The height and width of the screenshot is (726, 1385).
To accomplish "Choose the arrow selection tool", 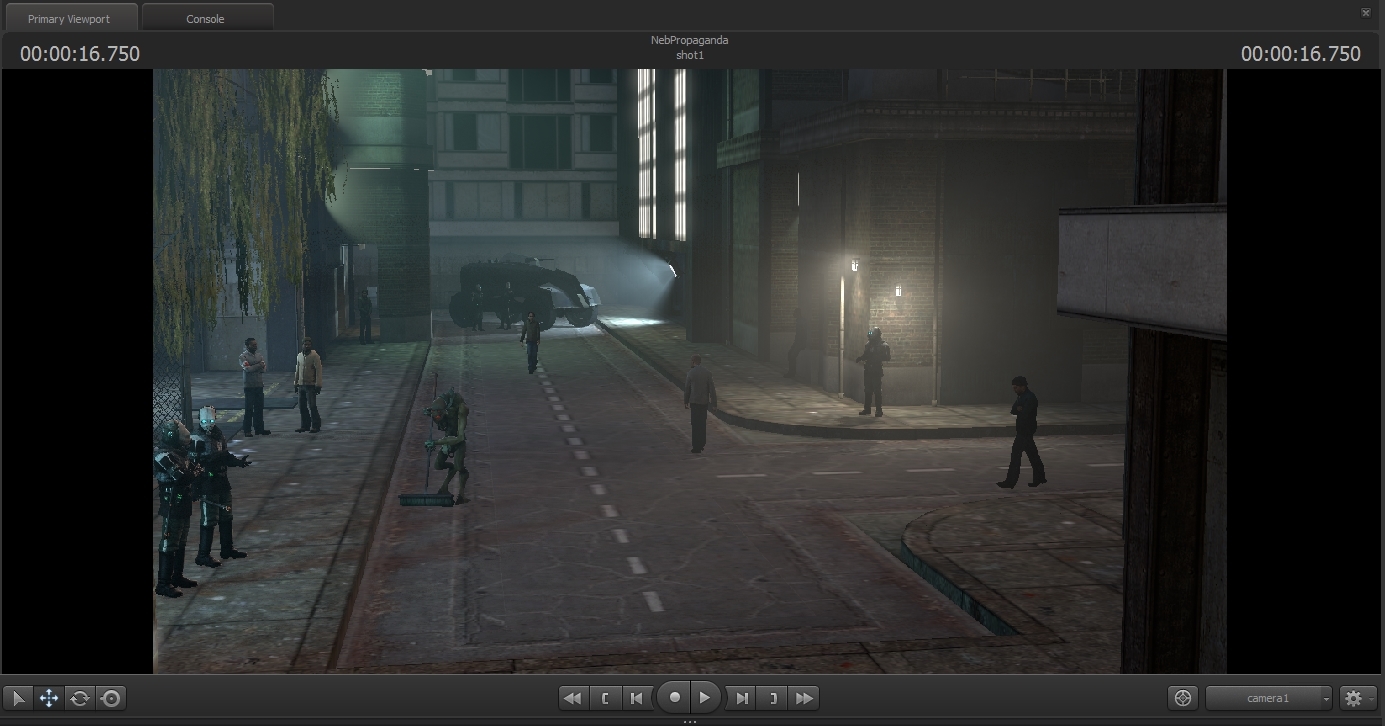I will [x=19, y=698].
